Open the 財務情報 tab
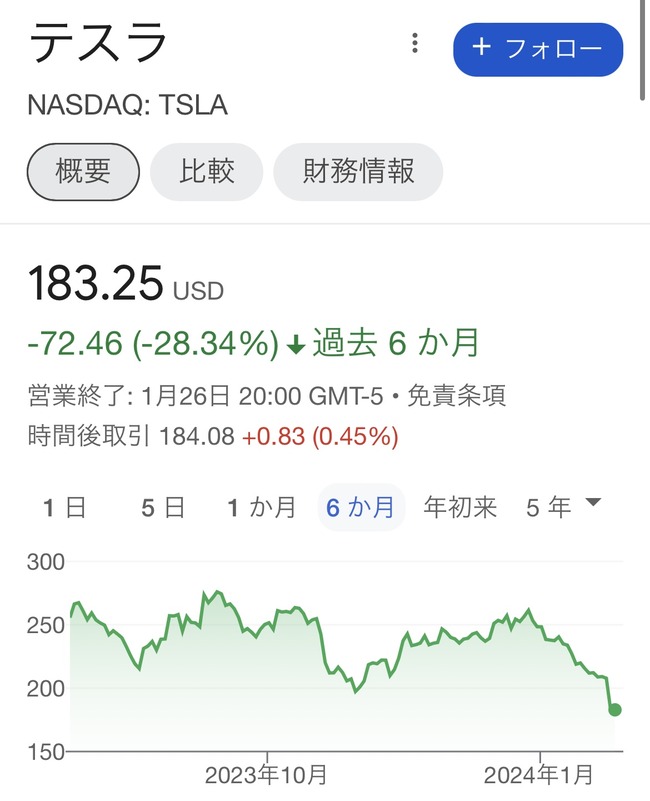The image size is (650, 801). [358, 171]
